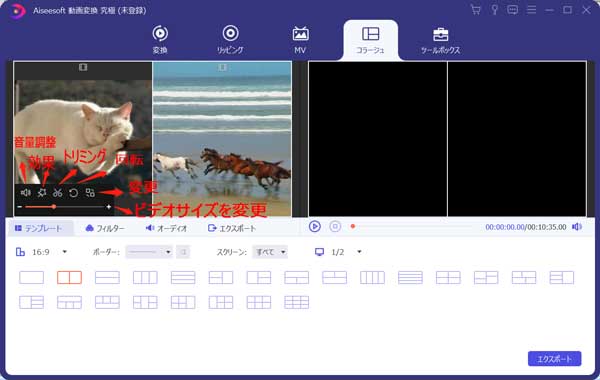
Task: Select the single-screen template
Action: (x=31, y=277)
